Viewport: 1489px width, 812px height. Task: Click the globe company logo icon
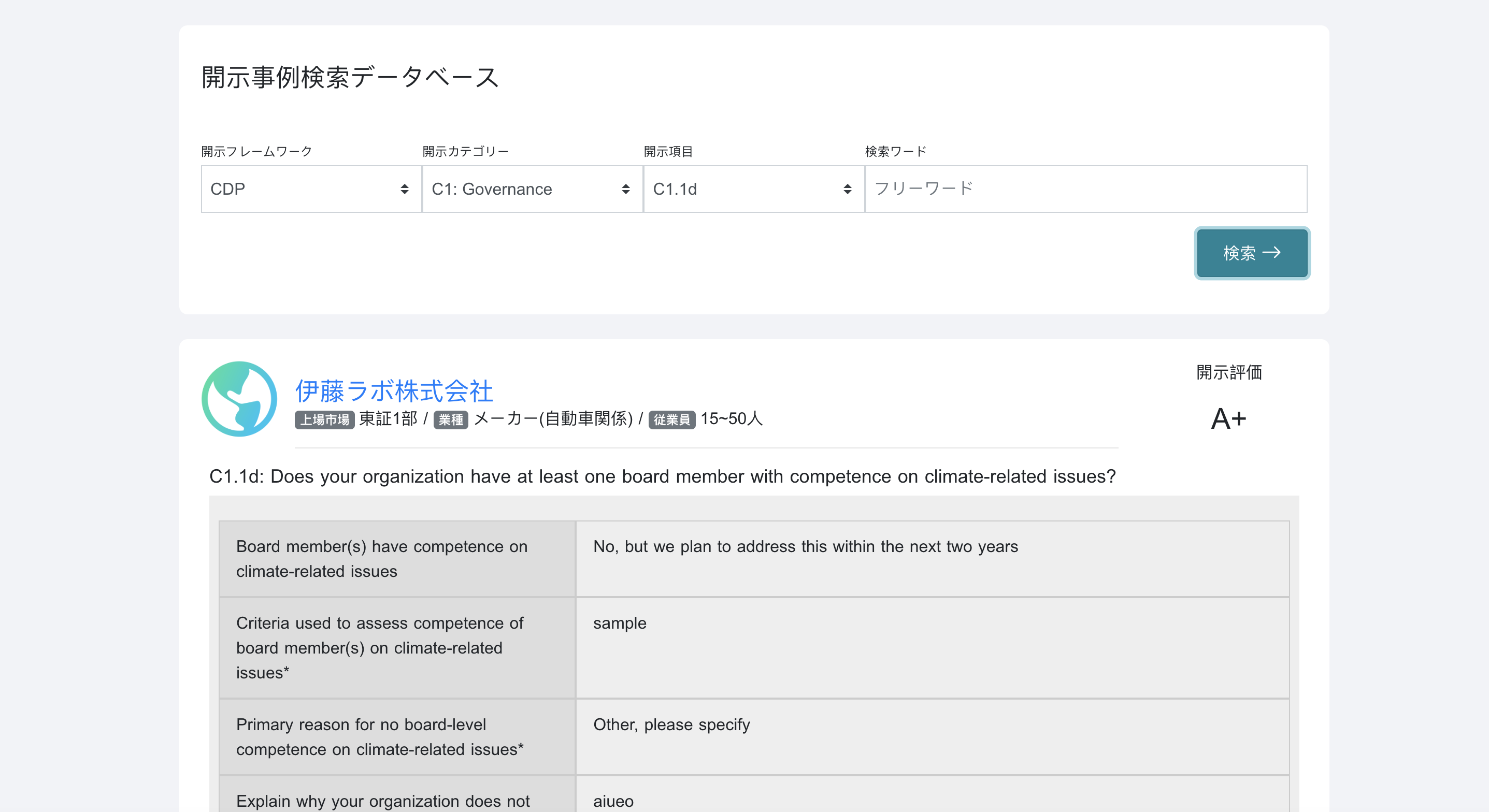(239, 399)
